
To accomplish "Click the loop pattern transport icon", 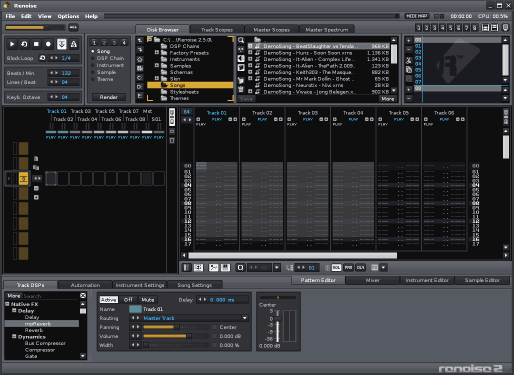I will [24, 44].
